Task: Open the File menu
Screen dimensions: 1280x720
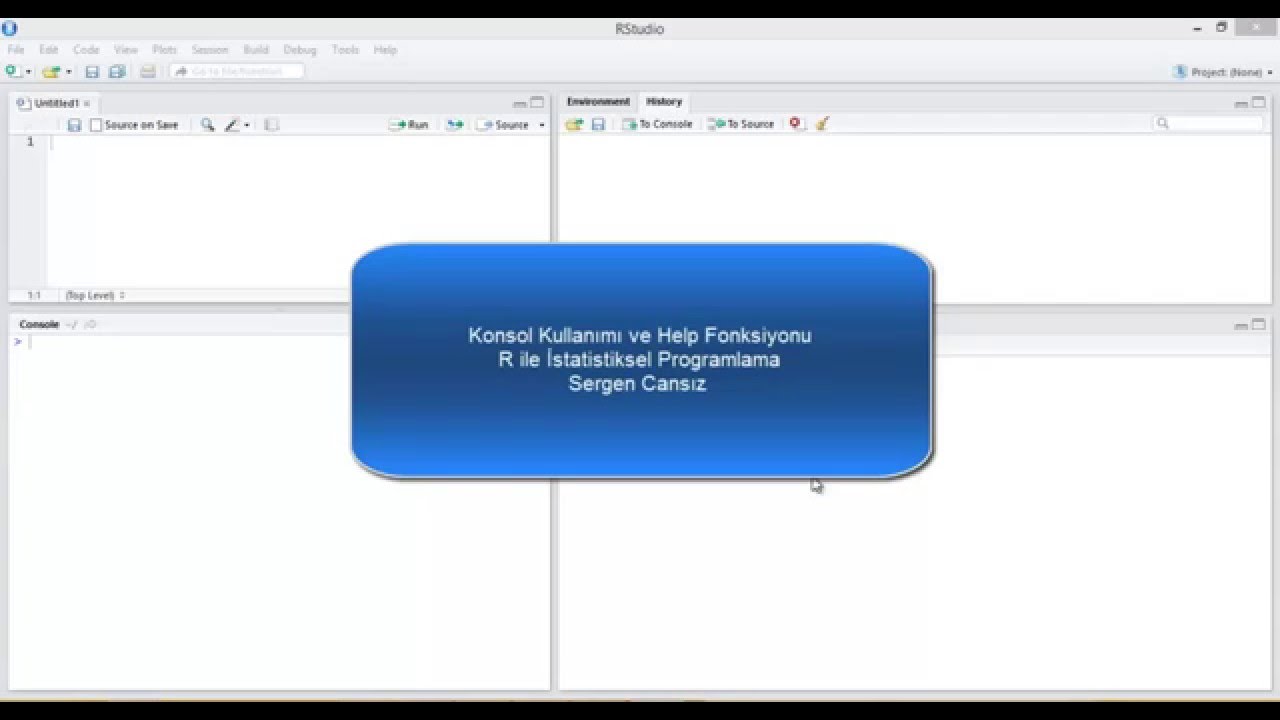Action: (x=16, y=49)
